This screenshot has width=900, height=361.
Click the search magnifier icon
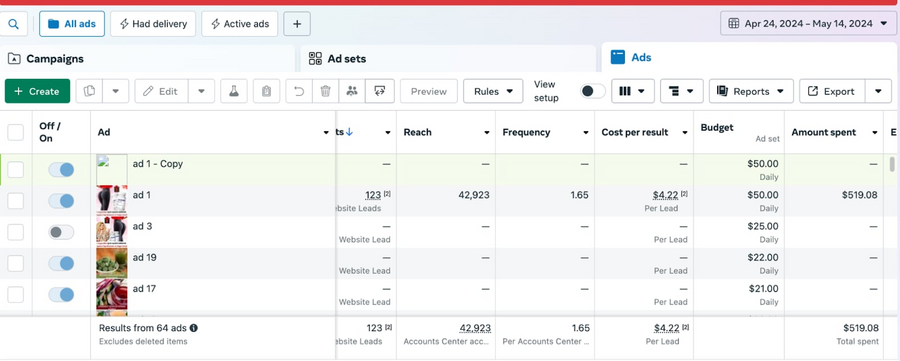(14, 24)
